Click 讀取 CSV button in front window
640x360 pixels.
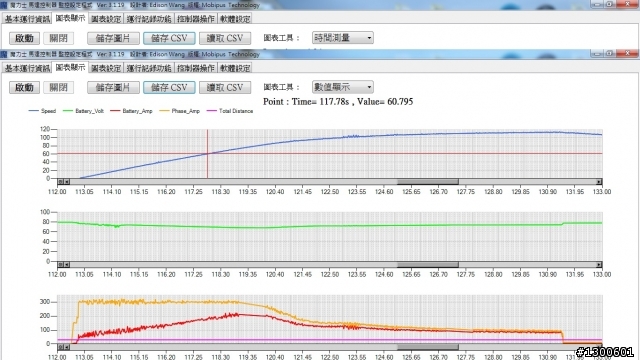click(x=225, y=87)
